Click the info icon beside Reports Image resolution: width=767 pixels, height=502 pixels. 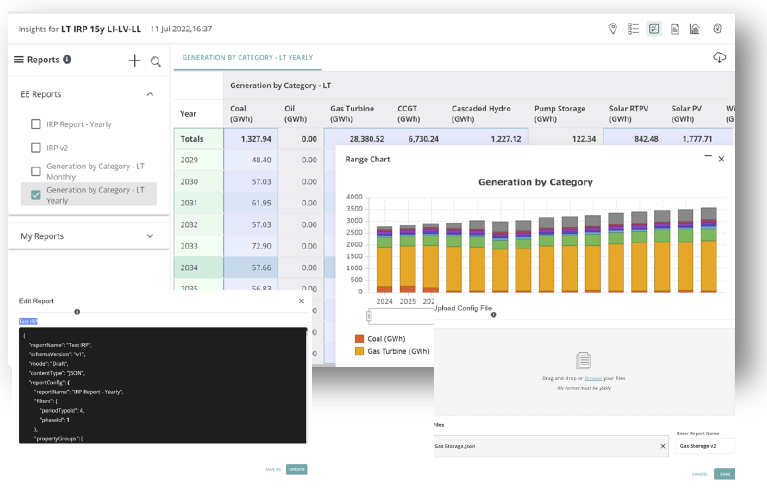coord(67,59)
